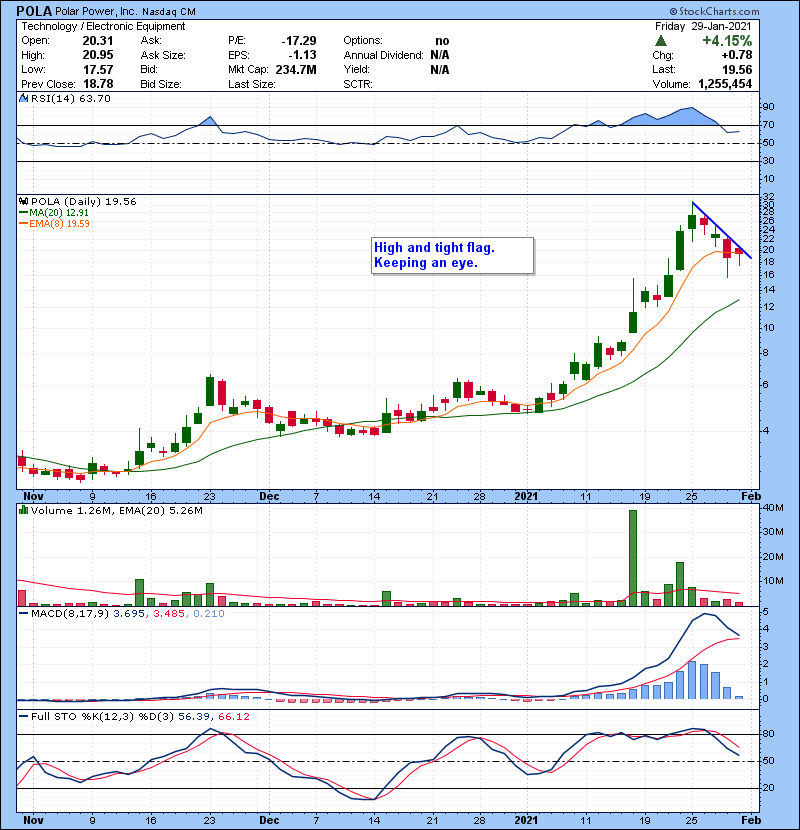800x830 pixels.
Task: Click the MA(20) 12.91 legend text
Action: tap(59, 213)
